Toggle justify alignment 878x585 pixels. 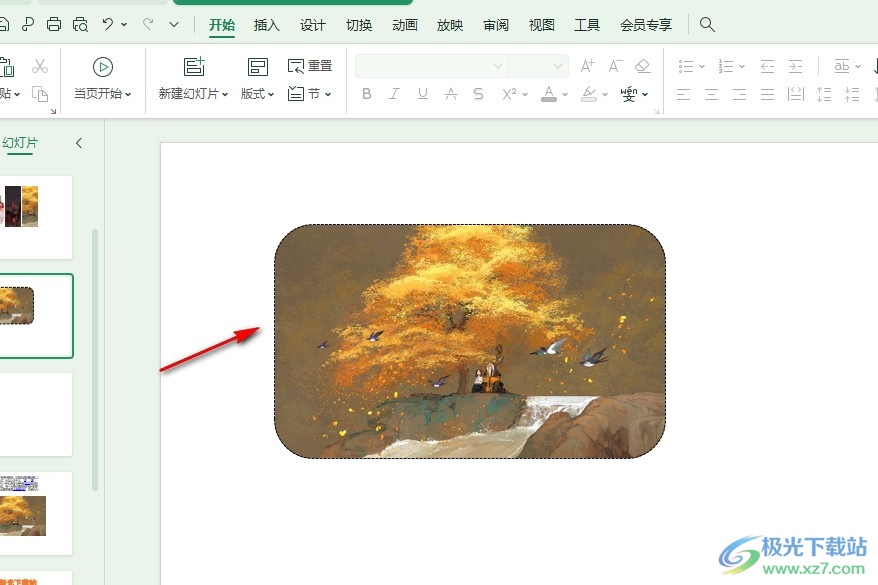coord(768,94)
